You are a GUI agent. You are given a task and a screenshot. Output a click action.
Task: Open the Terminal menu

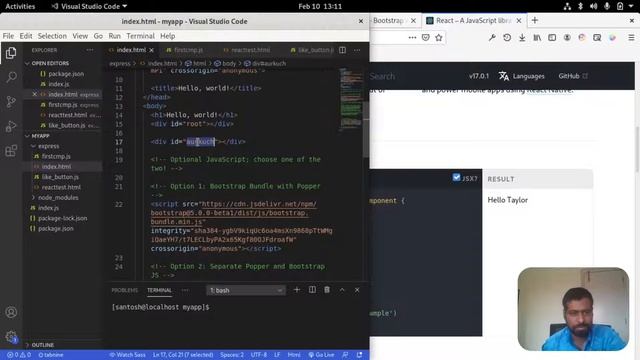pyautogui.click(x=140, y=36)
